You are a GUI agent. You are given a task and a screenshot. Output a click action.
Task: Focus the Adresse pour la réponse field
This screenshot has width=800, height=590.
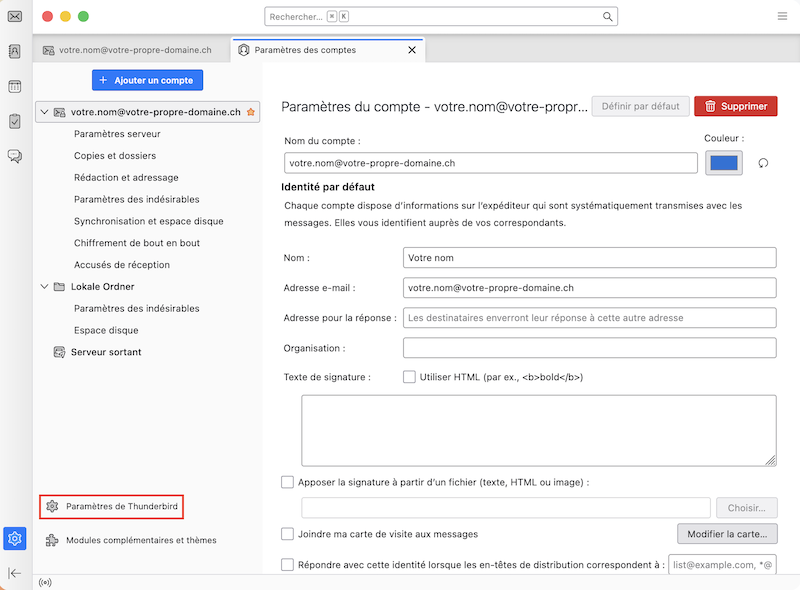coord(590,318)
